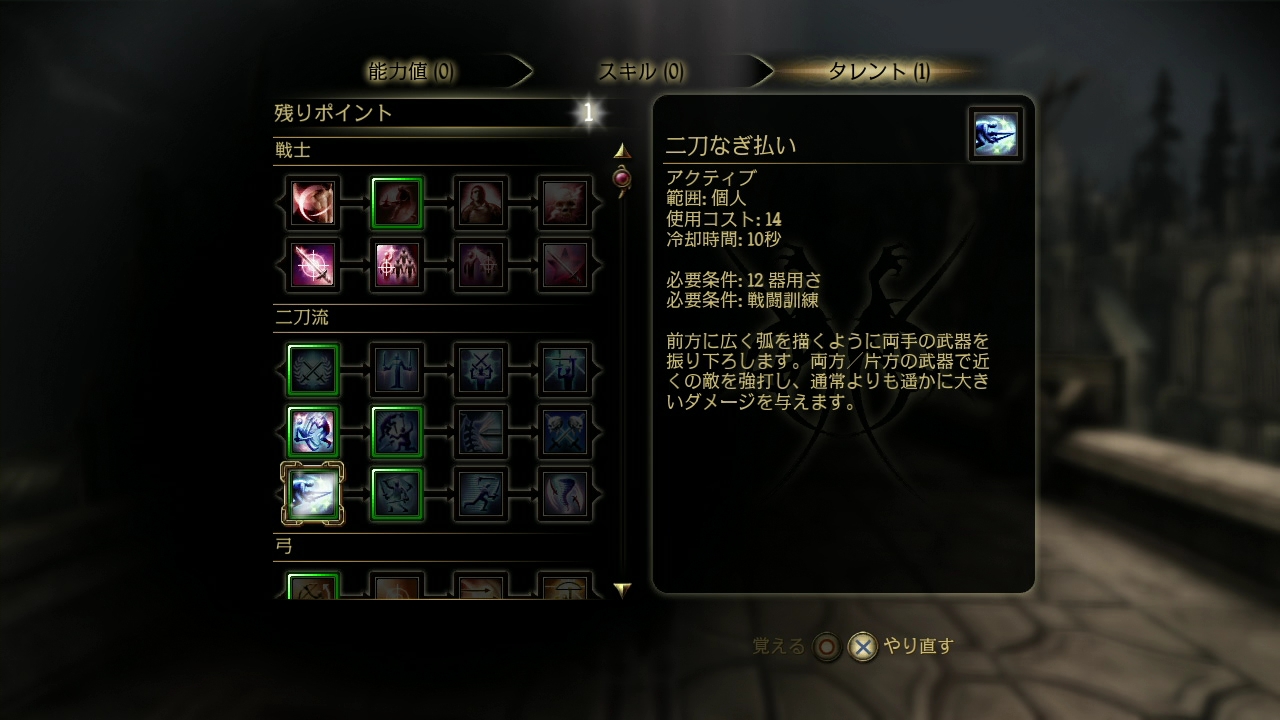The height and width of the screenshot is (720, 1280).
Task: Select the second talent in 二刀流 second row
Action: (397, 431)
